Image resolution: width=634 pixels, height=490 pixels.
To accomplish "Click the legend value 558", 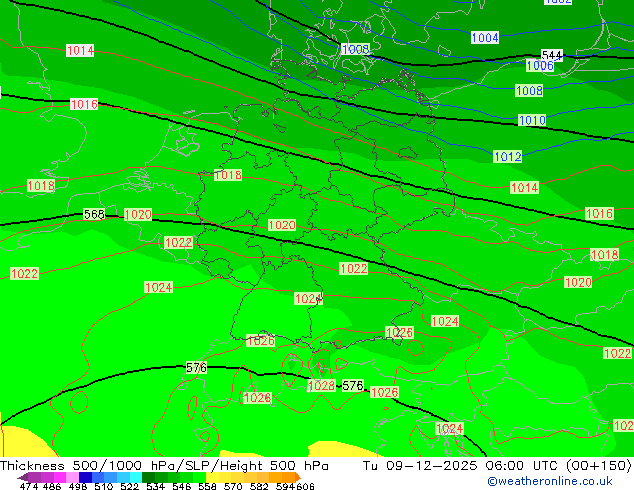I will pos(207,486).
